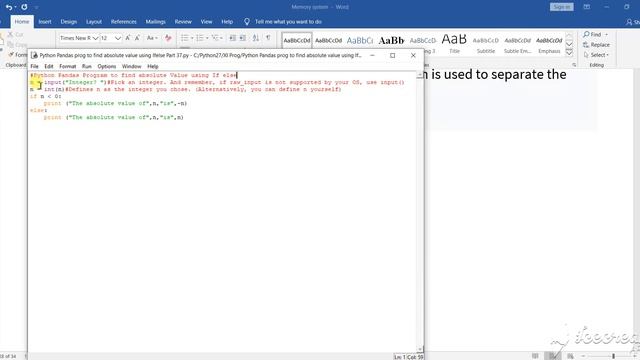Apply the Emphasis style from the gallery
The width and height of the screenshot is (640, 360).
549,44
